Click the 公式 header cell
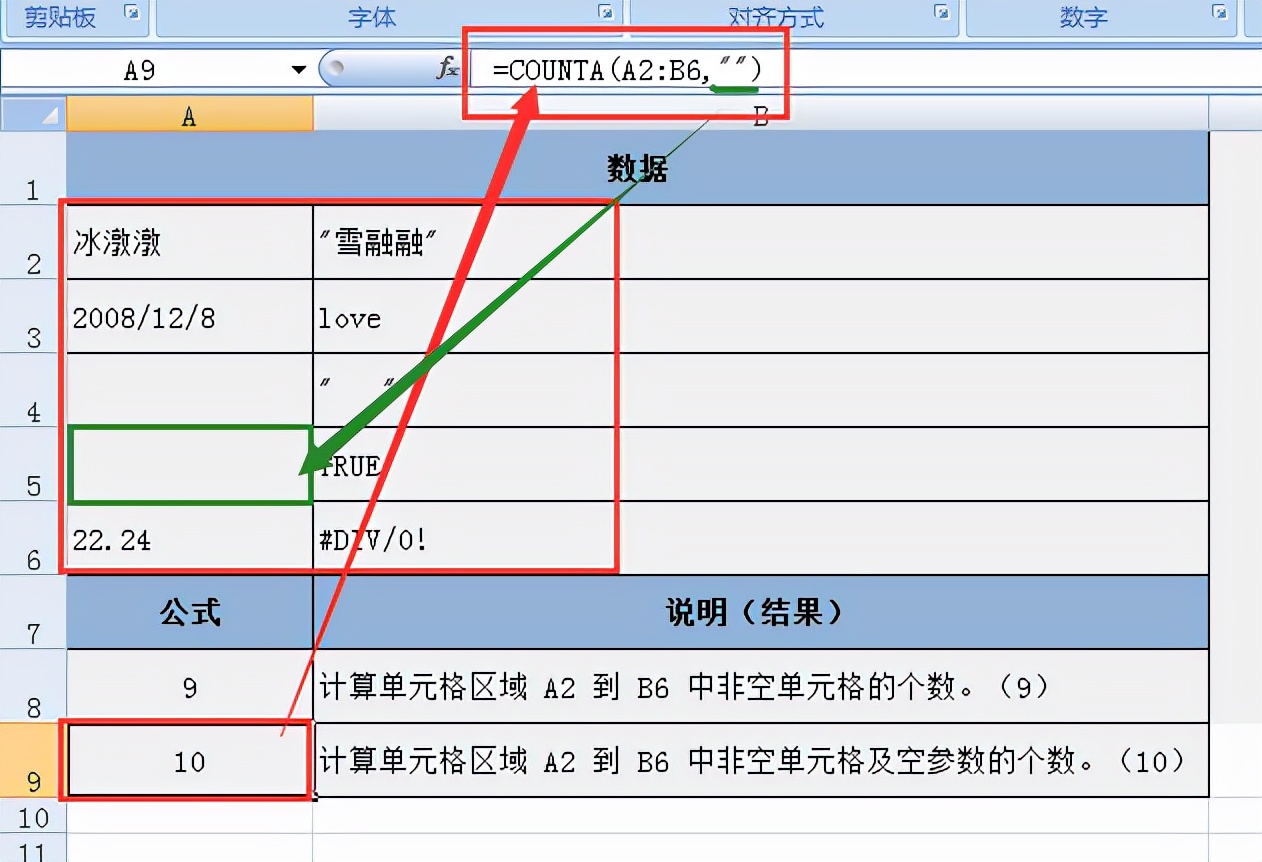The image size is (1262, 862). point(190,612)
